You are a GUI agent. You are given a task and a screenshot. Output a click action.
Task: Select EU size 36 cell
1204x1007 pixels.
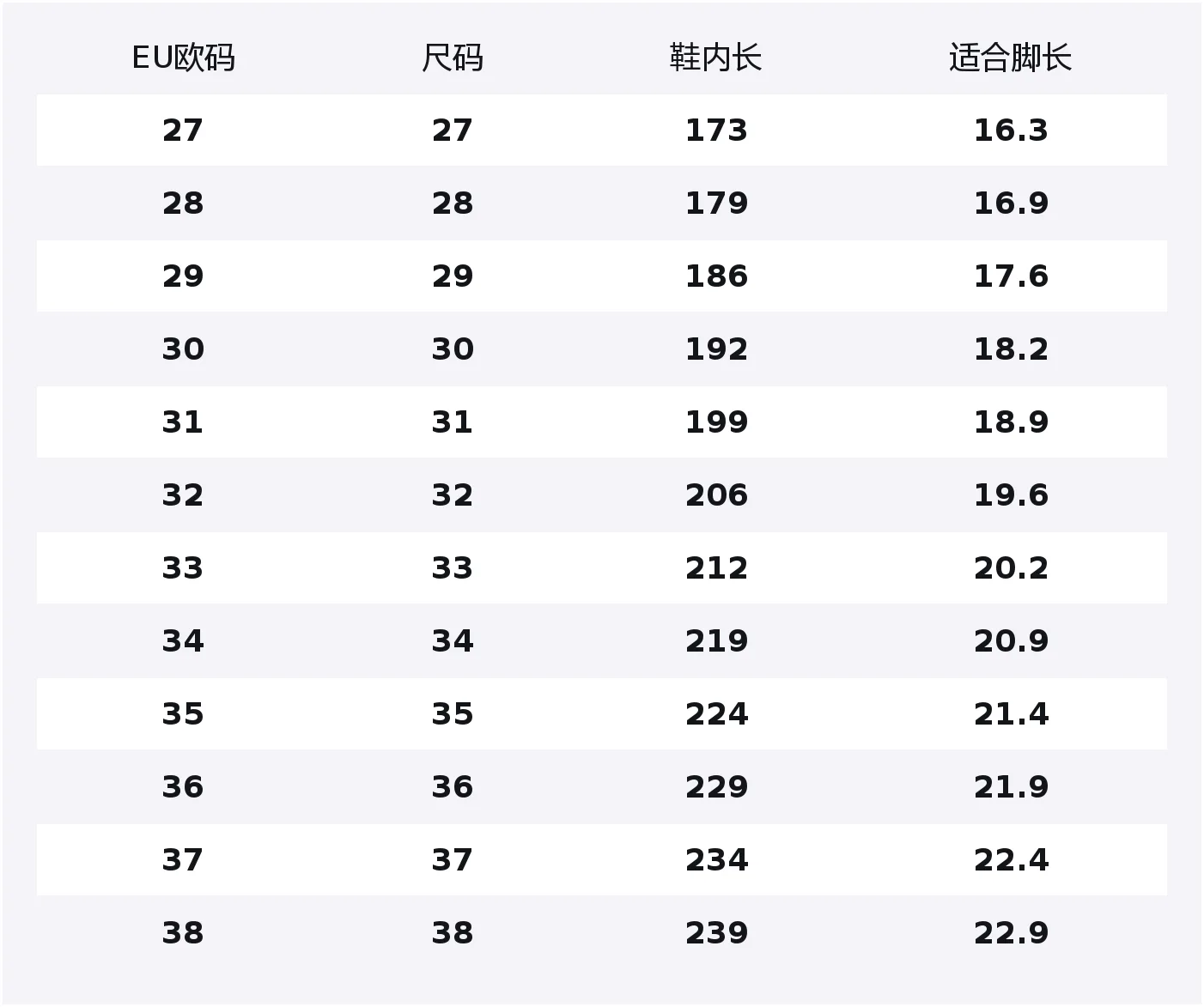point(183,787)
